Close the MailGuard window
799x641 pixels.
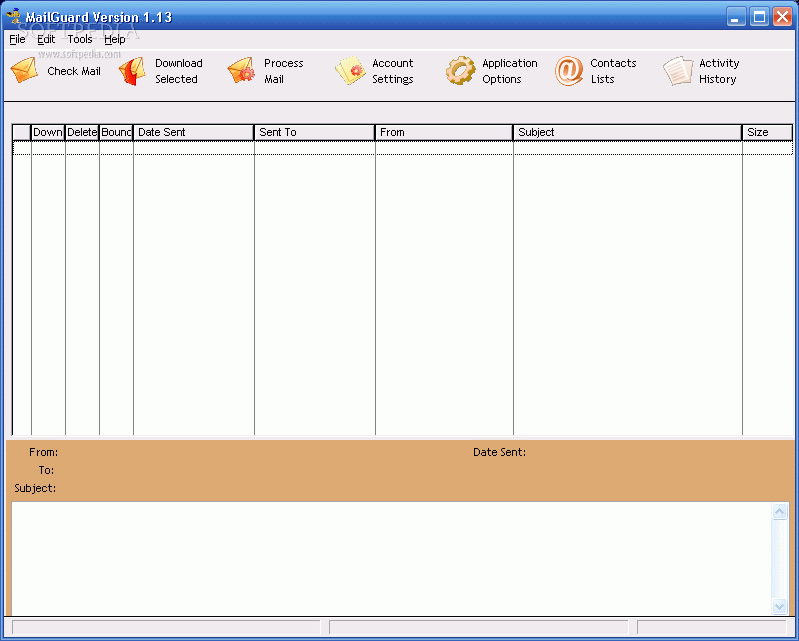[x=782, y=17]
